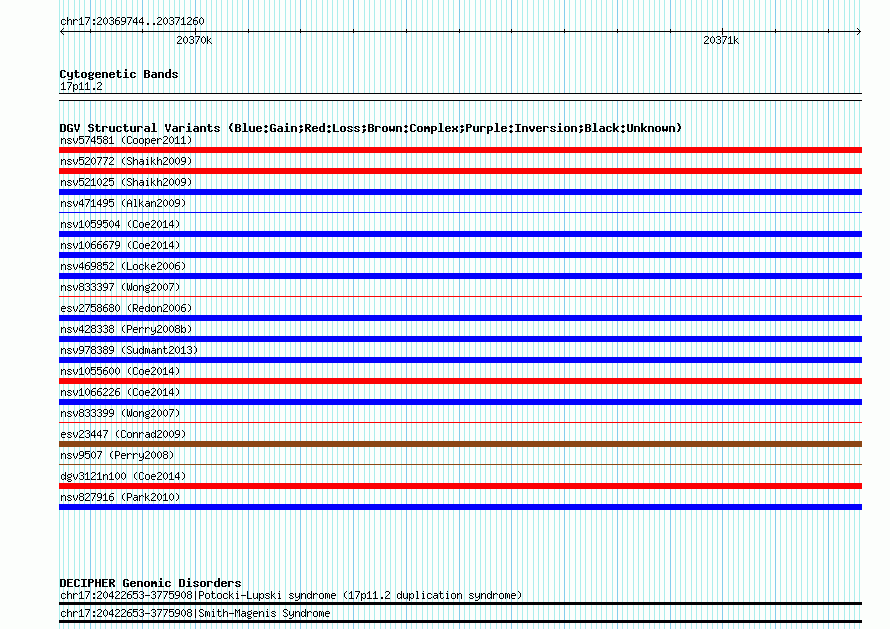
Task: Click the esv2758680 (Redon2006) label
Action: [126, 308]
